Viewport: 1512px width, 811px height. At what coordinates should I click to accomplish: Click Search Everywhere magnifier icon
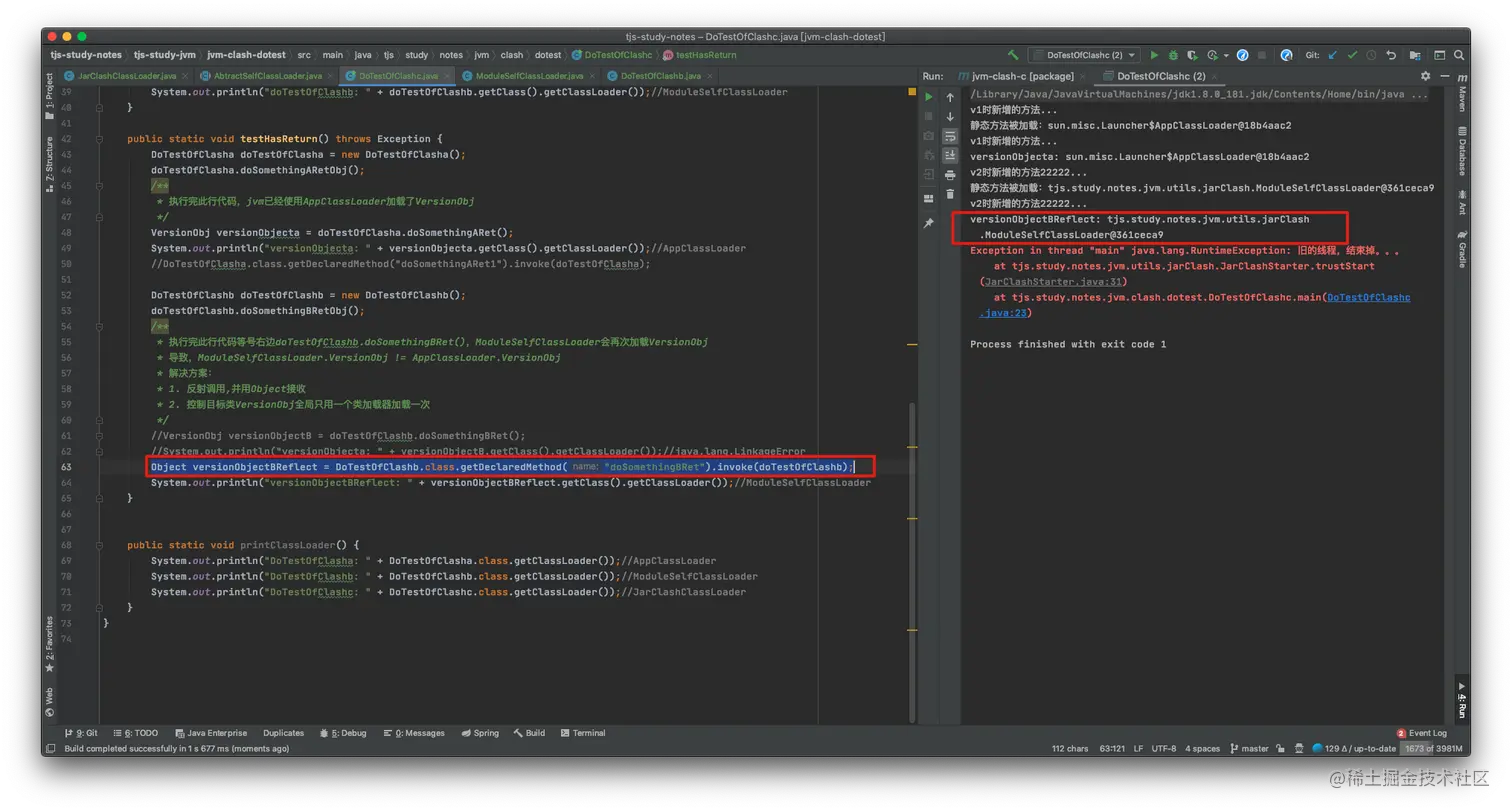(x=1457, y=55)
